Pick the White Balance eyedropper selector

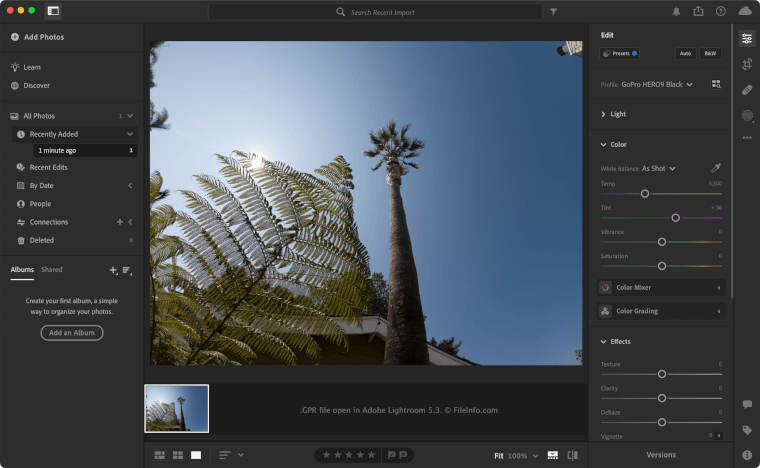point(715,168)
